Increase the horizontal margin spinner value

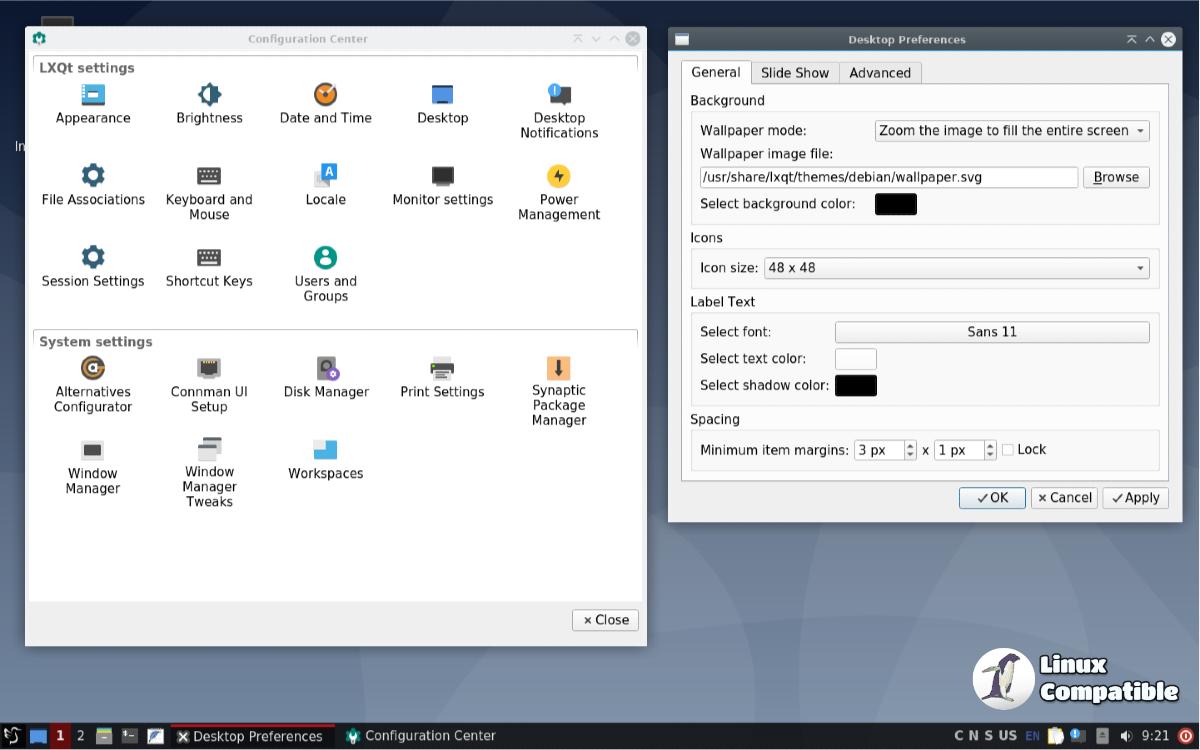910,445
